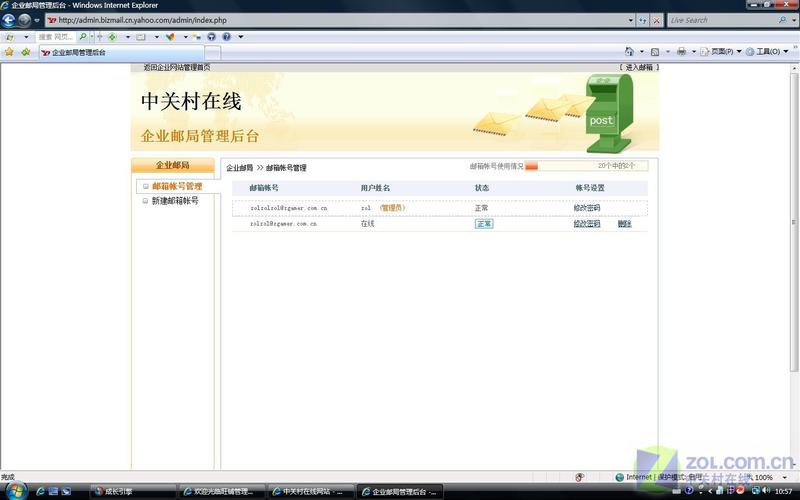
Task: Click the 用户姓名 column header
Action: tap(375, 188)
